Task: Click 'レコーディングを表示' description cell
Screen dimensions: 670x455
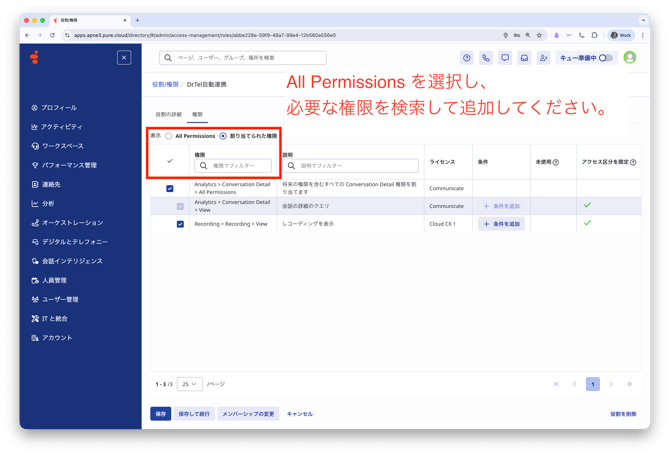Action: coord(308,224)
